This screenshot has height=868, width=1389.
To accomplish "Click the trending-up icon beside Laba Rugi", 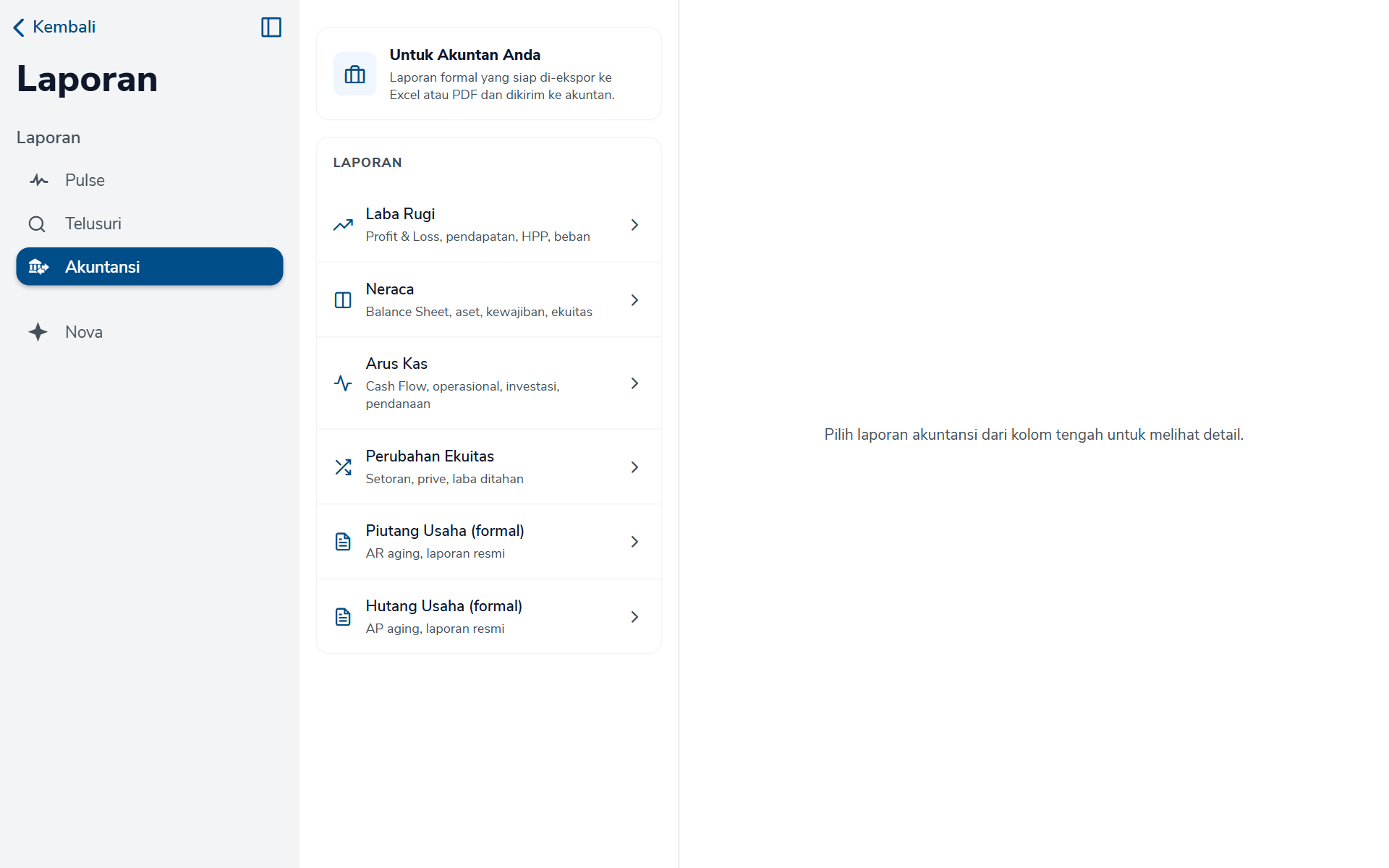I will point(343,225).
